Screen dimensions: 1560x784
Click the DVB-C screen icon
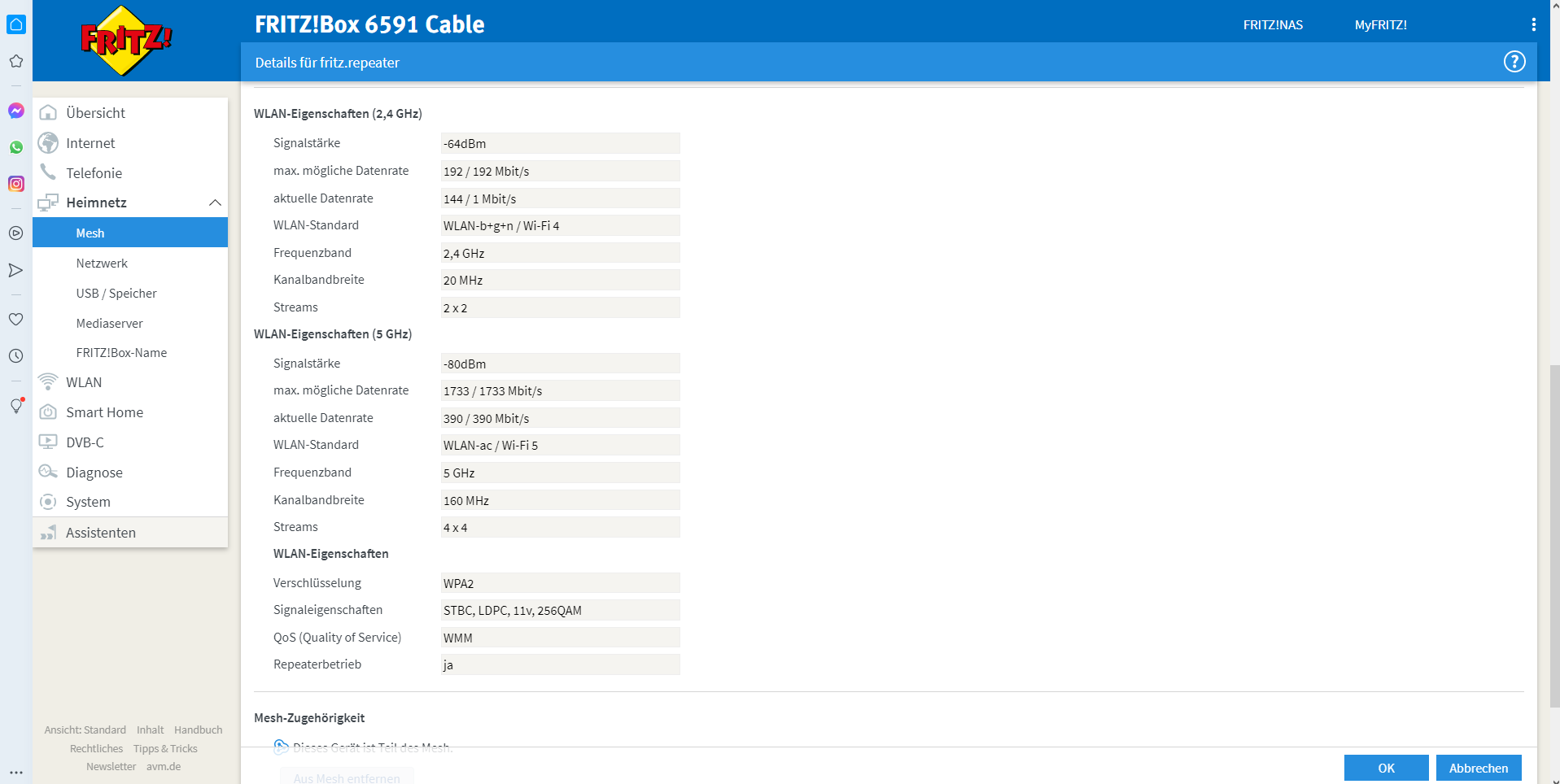(x=49, y=442)
